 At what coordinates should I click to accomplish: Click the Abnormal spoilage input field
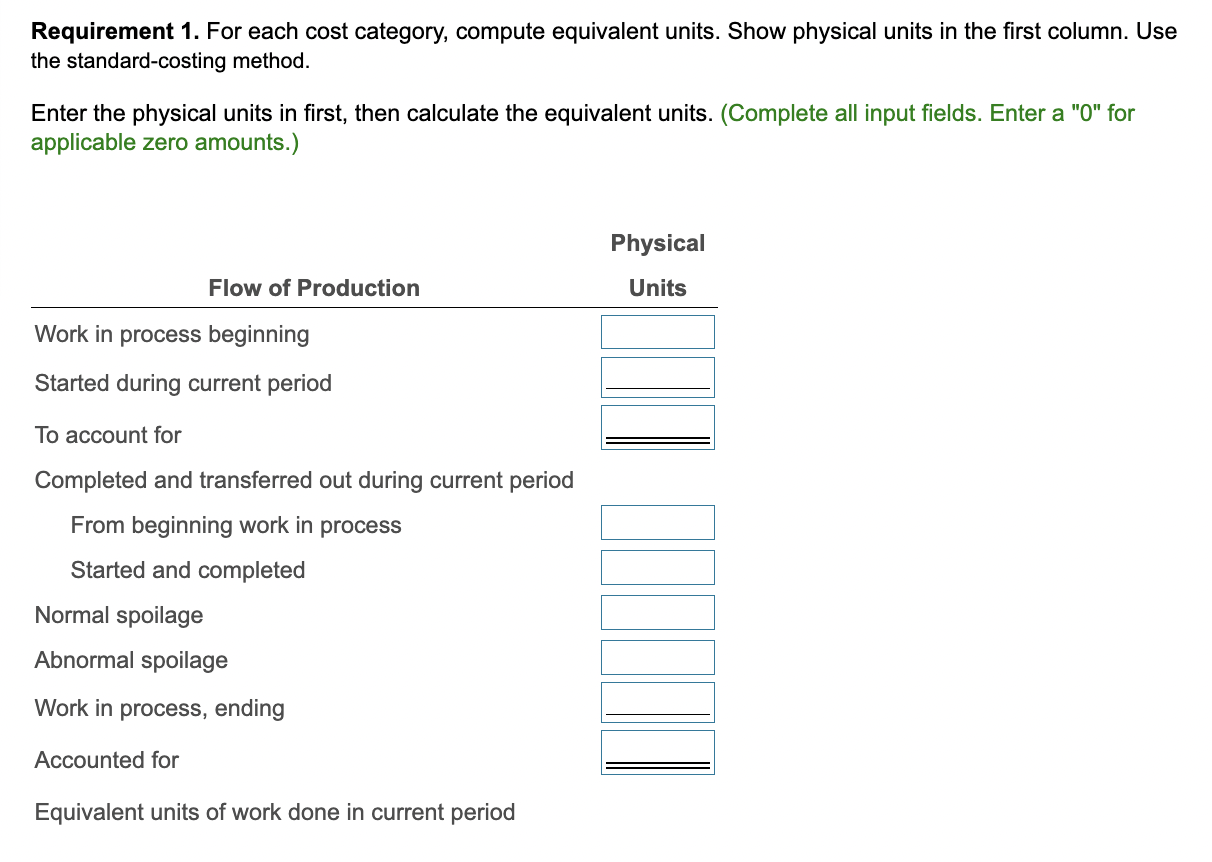[x=657, y=657]
